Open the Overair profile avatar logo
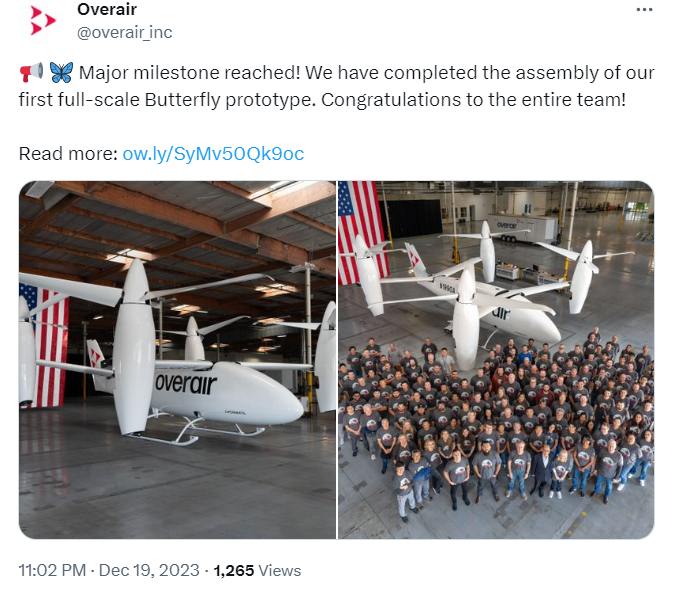 43,21
